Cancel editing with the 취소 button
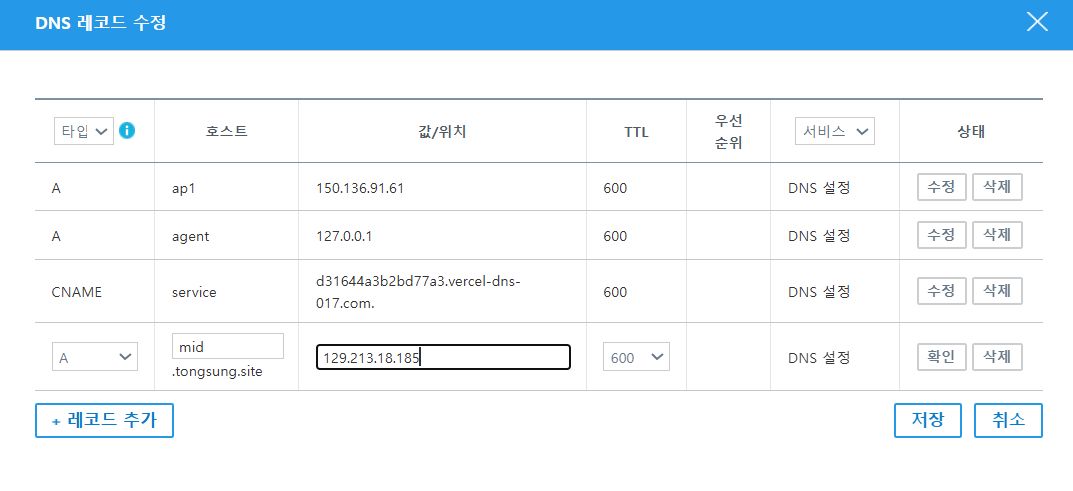Viewport: 1073px width, 491px height. tap(1008, 420)
